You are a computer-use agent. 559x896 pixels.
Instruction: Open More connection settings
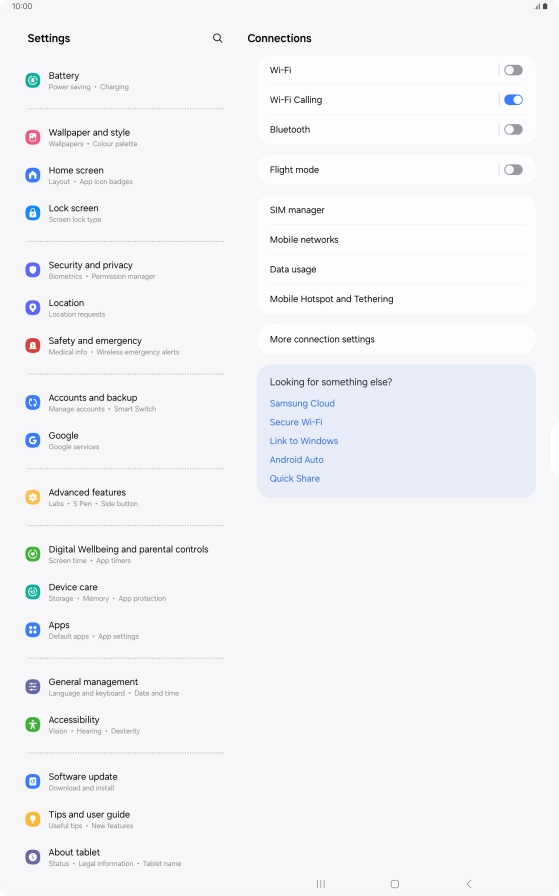click(397, 339)
